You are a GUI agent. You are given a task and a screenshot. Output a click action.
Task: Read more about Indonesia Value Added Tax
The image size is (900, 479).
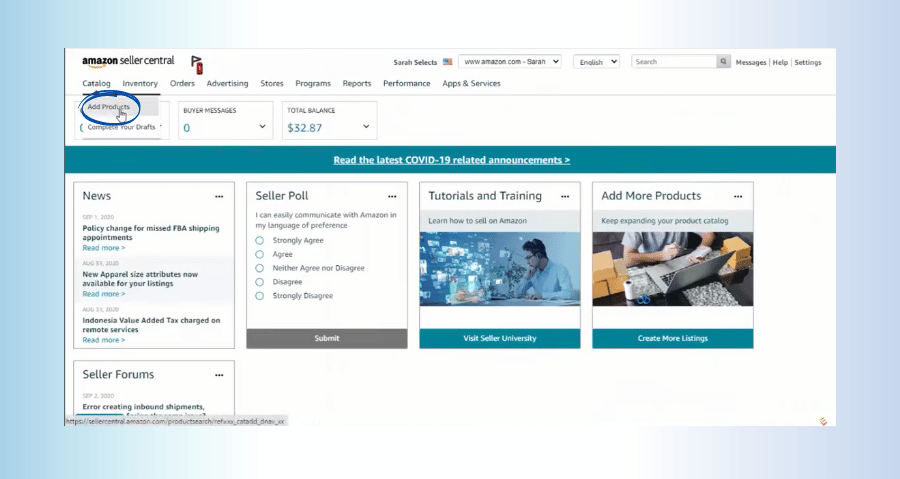103,340
